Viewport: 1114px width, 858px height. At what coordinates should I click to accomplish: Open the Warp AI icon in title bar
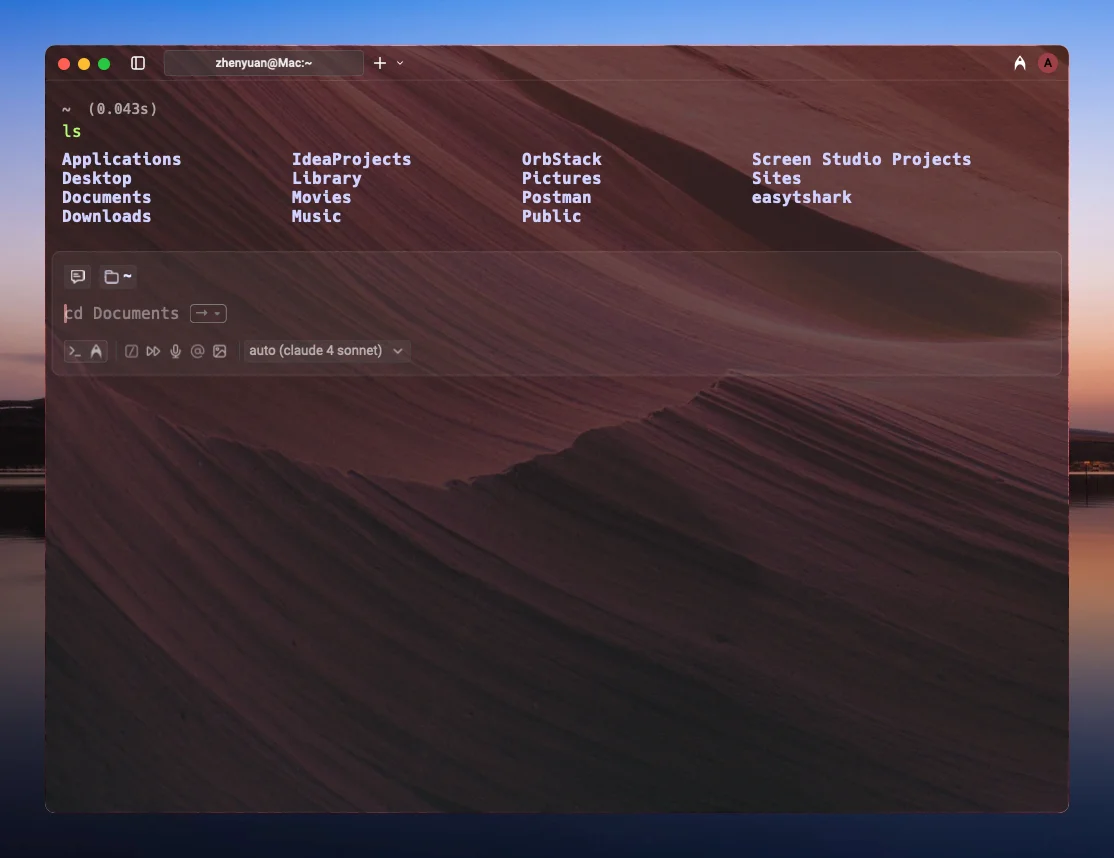(x=1019, y=63)
